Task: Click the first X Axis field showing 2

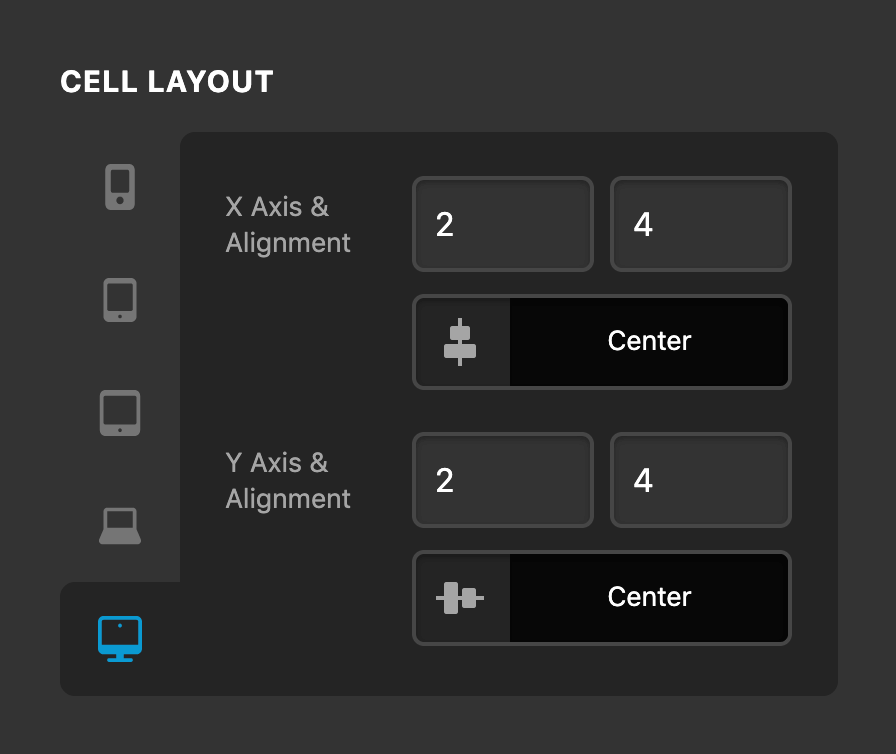Action: pos(502,224)
